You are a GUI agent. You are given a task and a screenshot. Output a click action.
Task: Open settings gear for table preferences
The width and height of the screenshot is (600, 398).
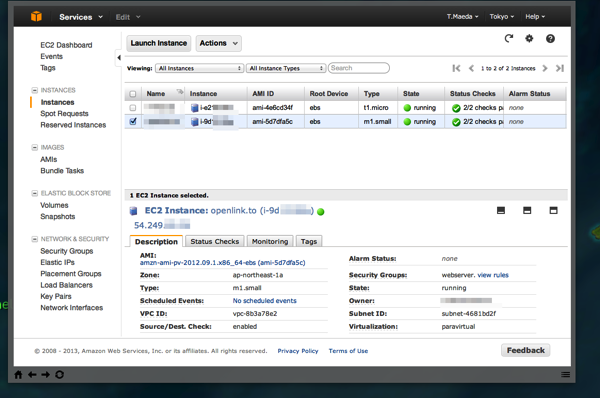[x=529, y=38]
